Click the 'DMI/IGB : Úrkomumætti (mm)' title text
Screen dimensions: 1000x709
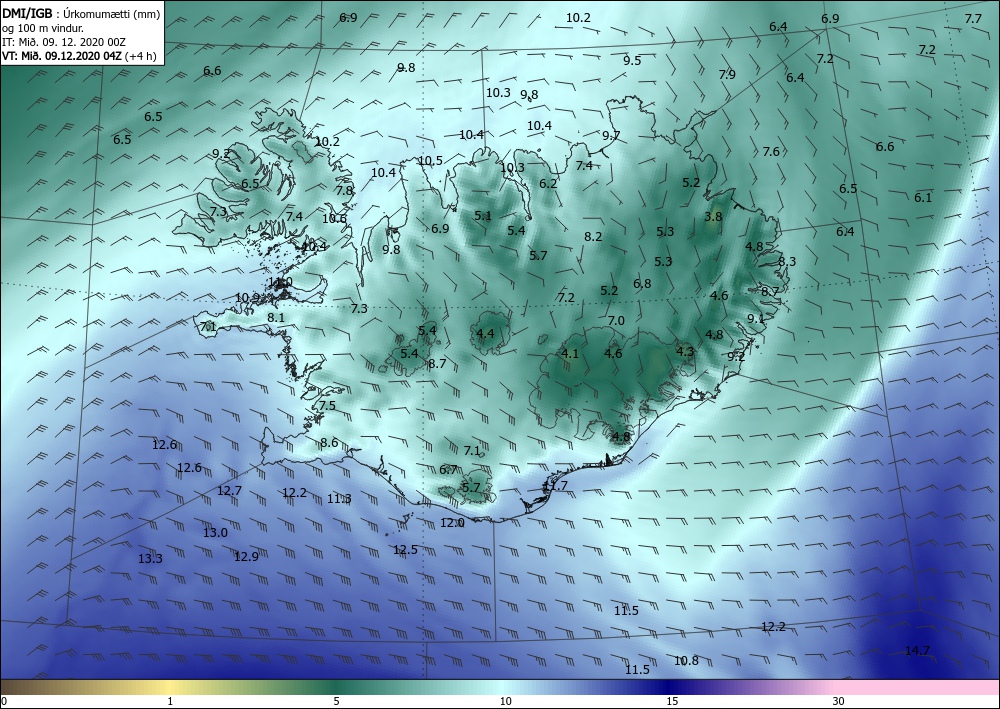pos(81,14)
